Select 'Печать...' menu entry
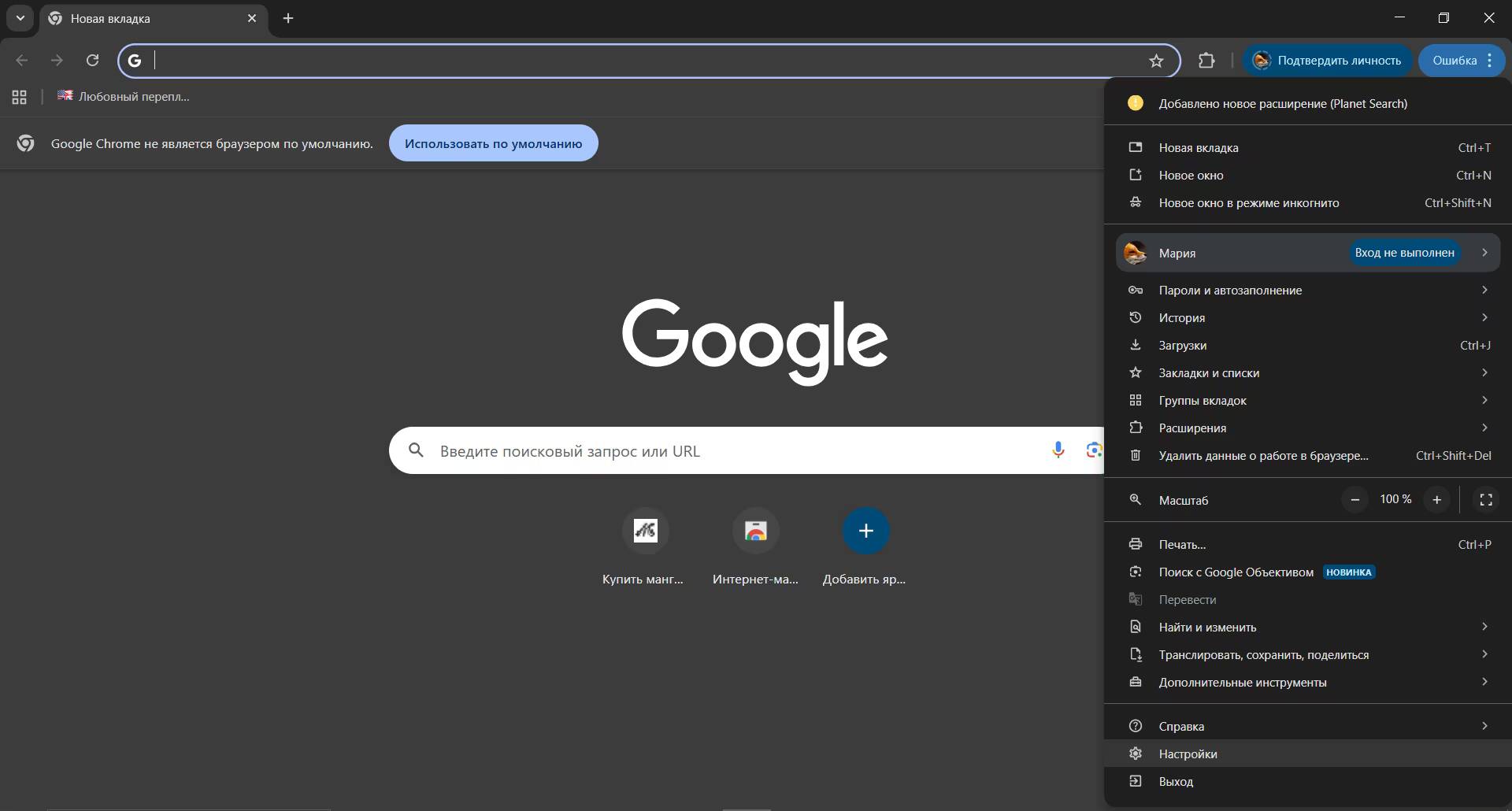Screen dimensions: 1512x811 click(1308, 544)
